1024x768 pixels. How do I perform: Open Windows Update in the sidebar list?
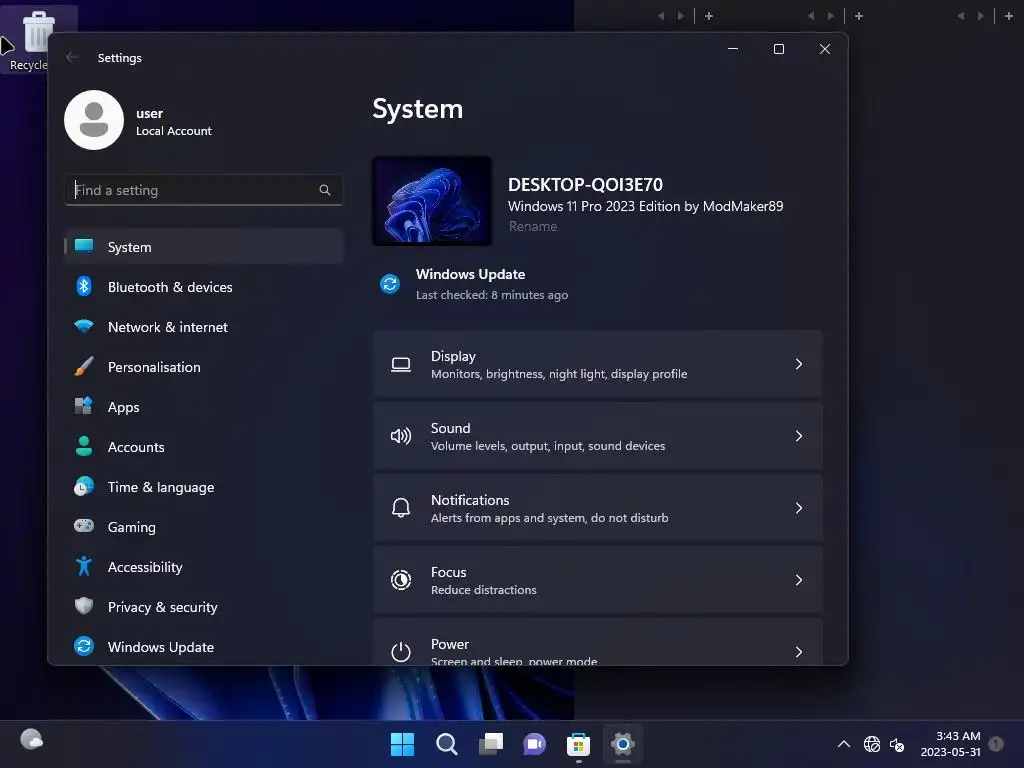pos(204,647)
